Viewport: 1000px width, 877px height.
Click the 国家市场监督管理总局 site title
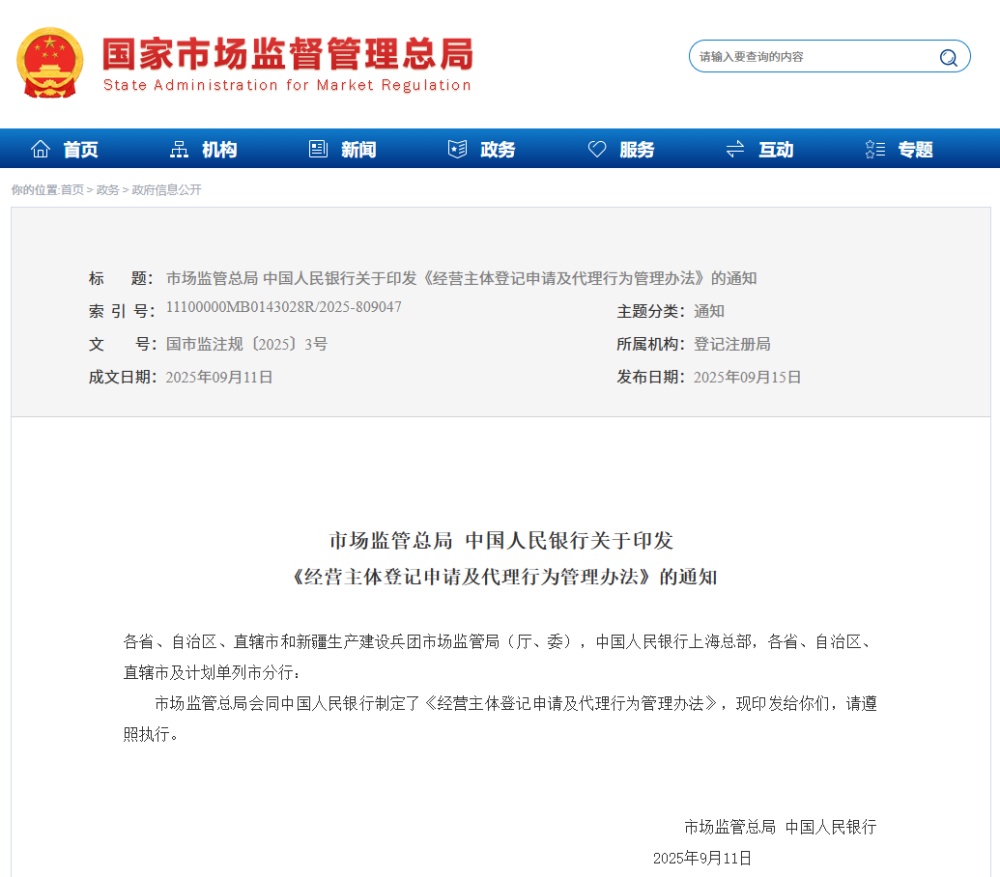coord(287,53)
